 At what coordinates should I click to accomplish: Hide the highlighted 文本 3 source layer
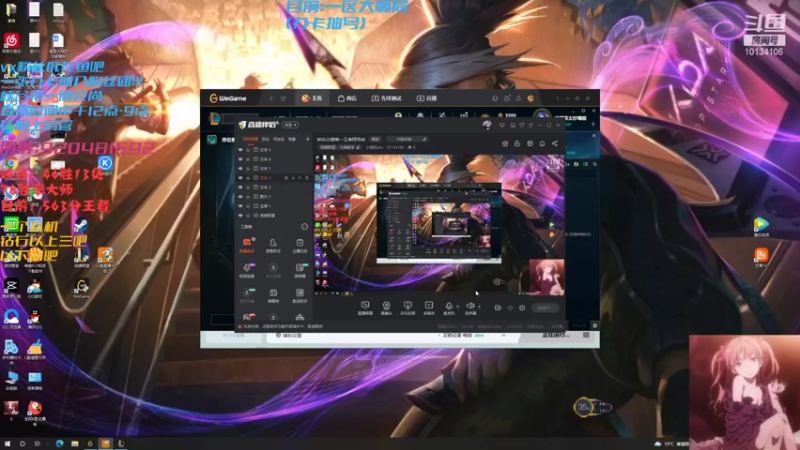pyautogui.click(x=240, y=178)
